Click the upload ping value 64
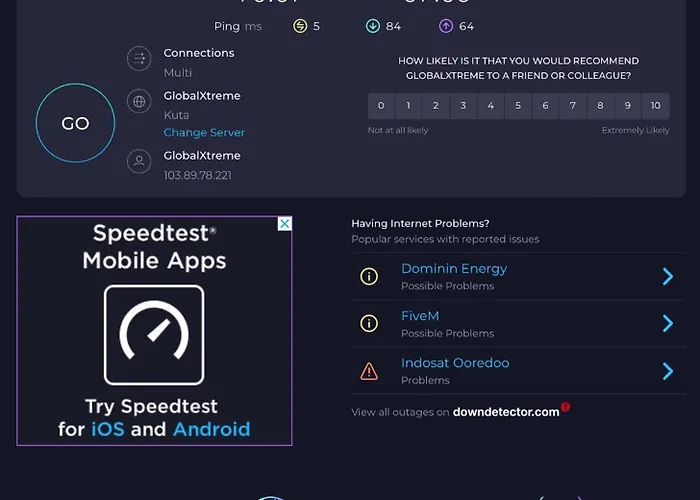 pyautogui.click(x=467, y=26)
